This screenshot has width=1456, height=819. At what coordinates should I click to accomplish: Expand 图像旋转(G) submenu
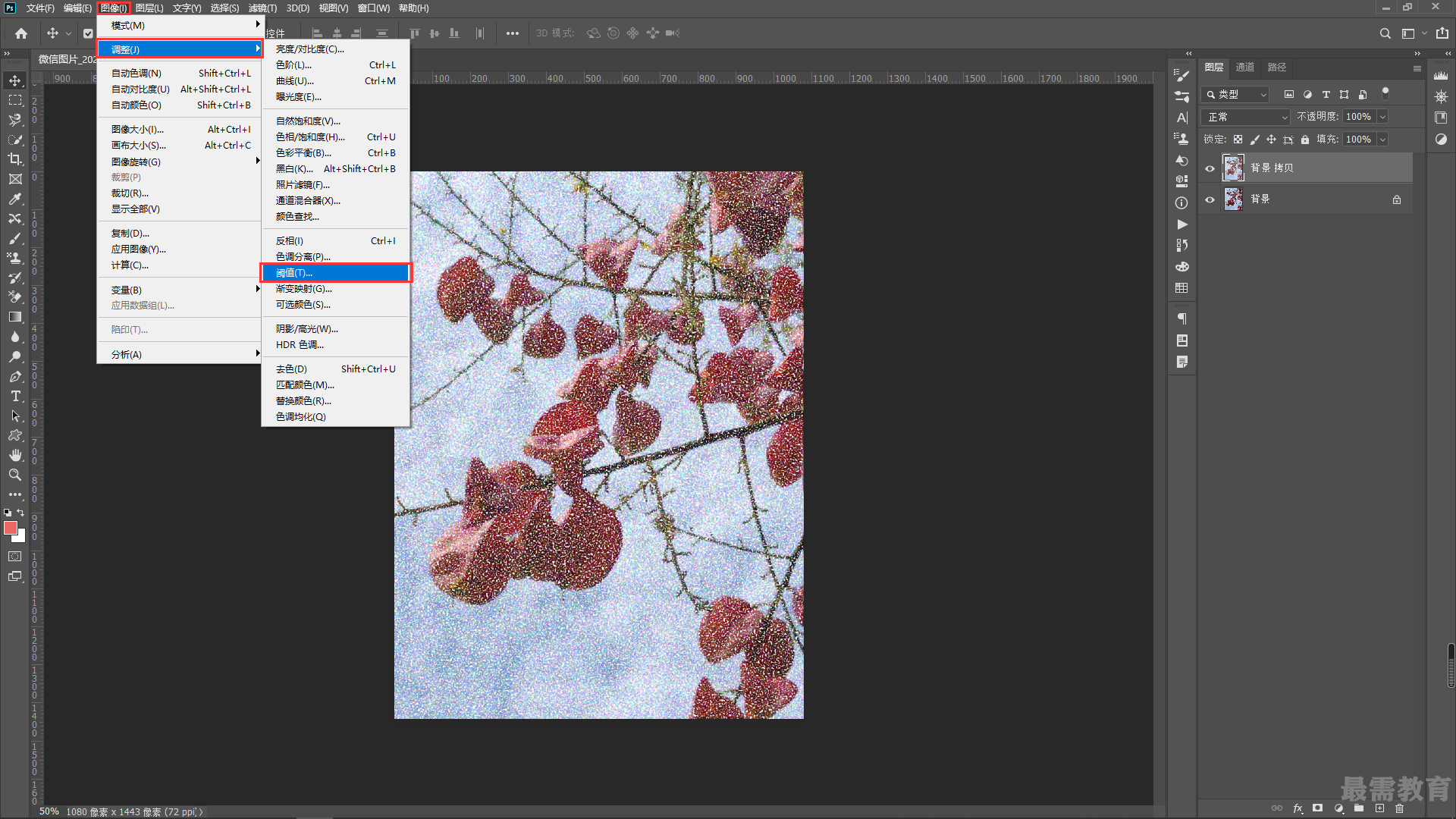click(x=179, y=162)
